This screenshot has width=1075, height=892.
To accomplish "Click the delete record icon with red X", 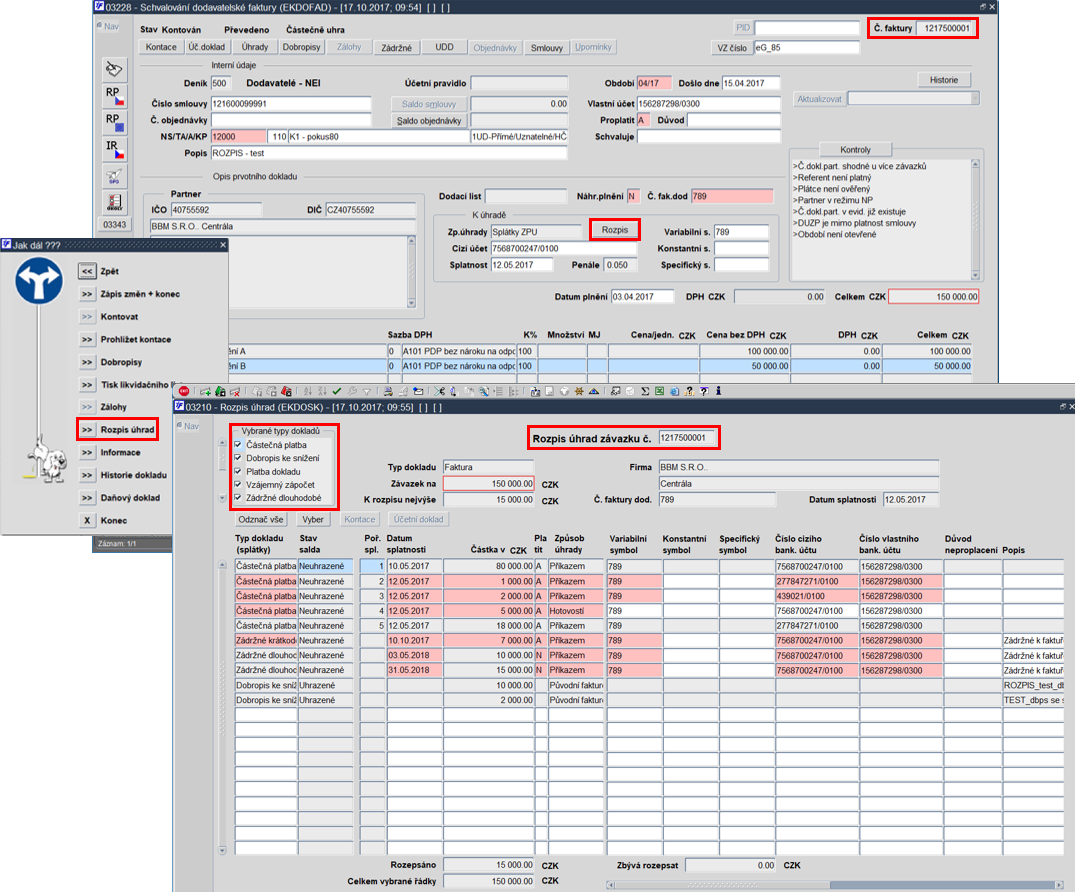I will coord(235,391).
